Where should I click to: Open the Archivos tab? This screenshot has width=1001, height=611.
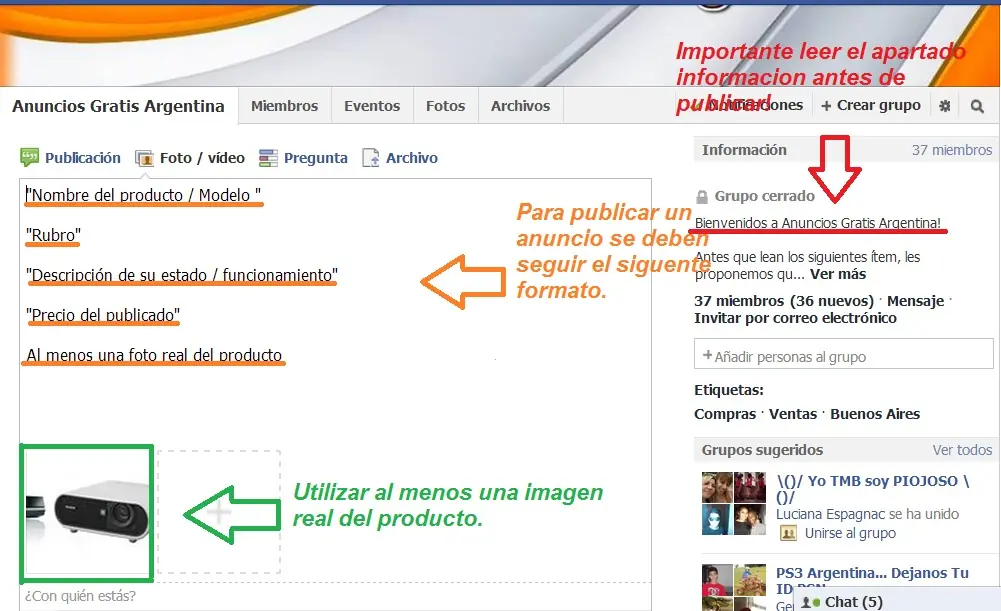point(520,106)
